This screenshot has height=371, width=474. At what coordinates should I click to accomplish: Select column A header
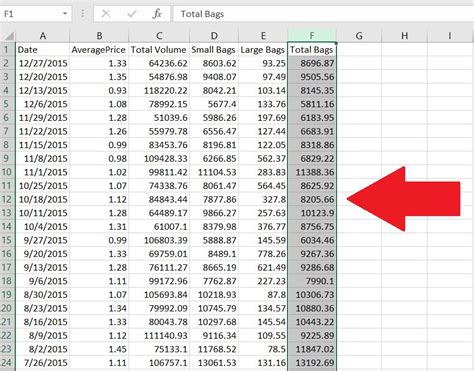(x=43, y=36)
